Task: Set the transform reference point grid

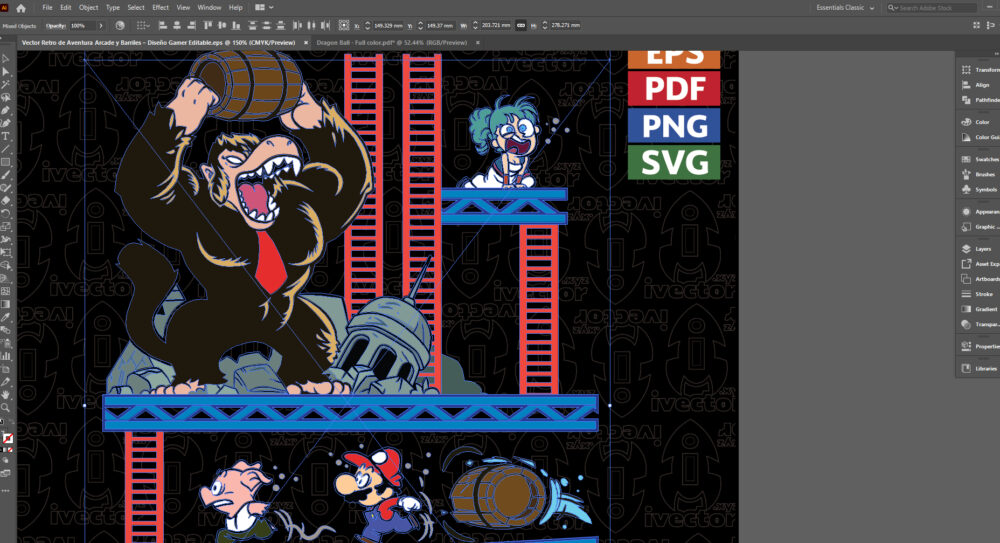Action: pyautogui.click(x=344, y=26)
